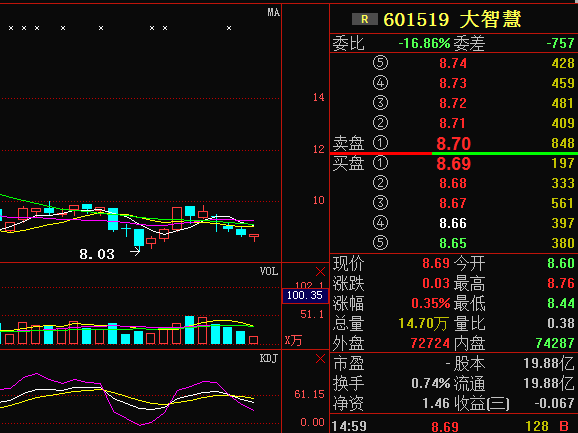The image size is (578, 433).
Task: Click the 收益(三) value -0.067
Action: (x=554, y=403)
